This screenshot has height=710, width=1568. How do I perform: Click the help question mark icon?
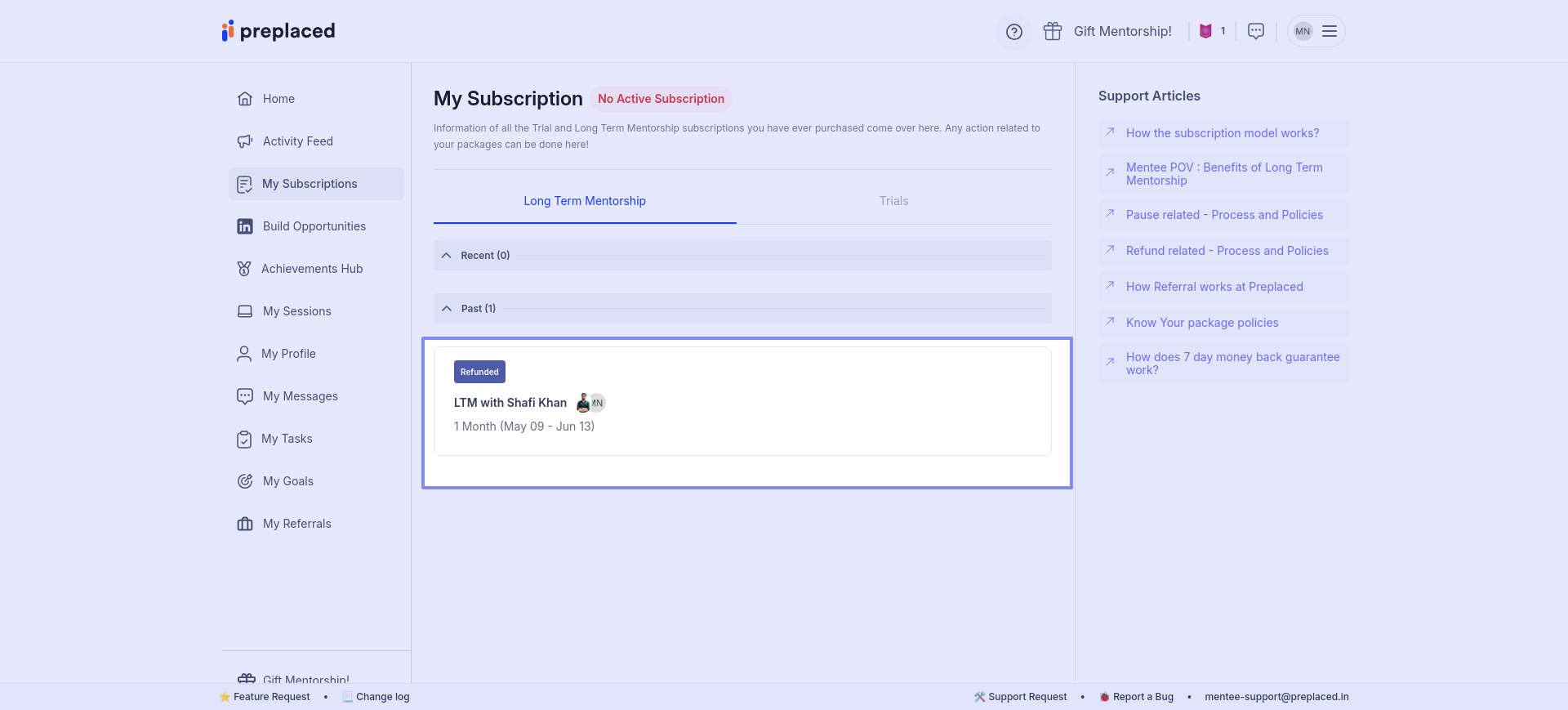click(1013, 32)
